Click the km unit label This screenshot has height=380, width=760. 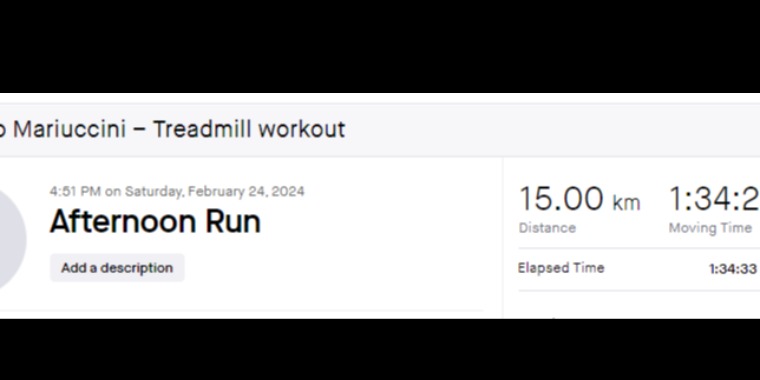click(x=626, y=203)
